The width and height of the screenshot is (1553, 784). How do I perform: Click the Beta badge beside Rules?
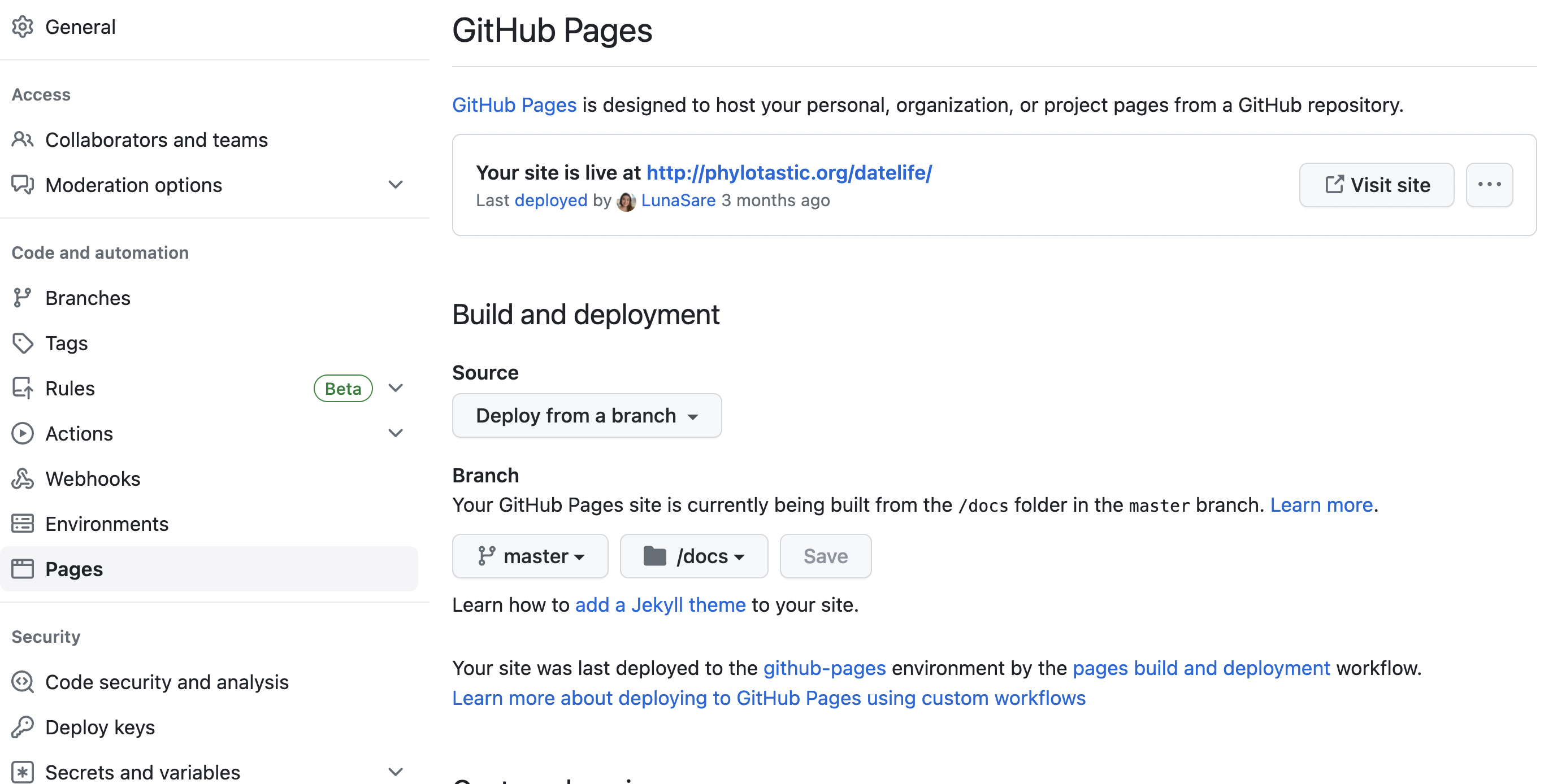(343, 389)
